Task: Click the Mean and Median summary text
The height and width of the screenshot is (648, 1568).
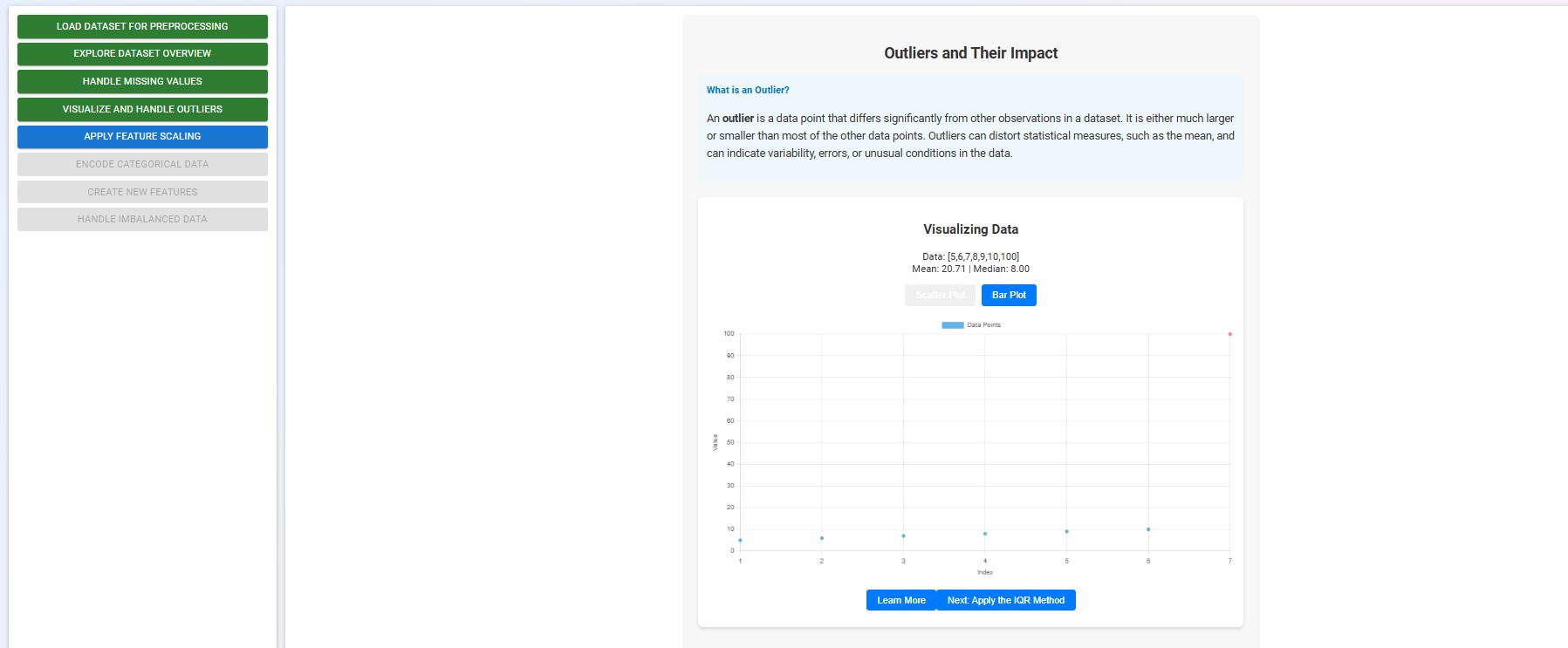Action: [970, 269]
